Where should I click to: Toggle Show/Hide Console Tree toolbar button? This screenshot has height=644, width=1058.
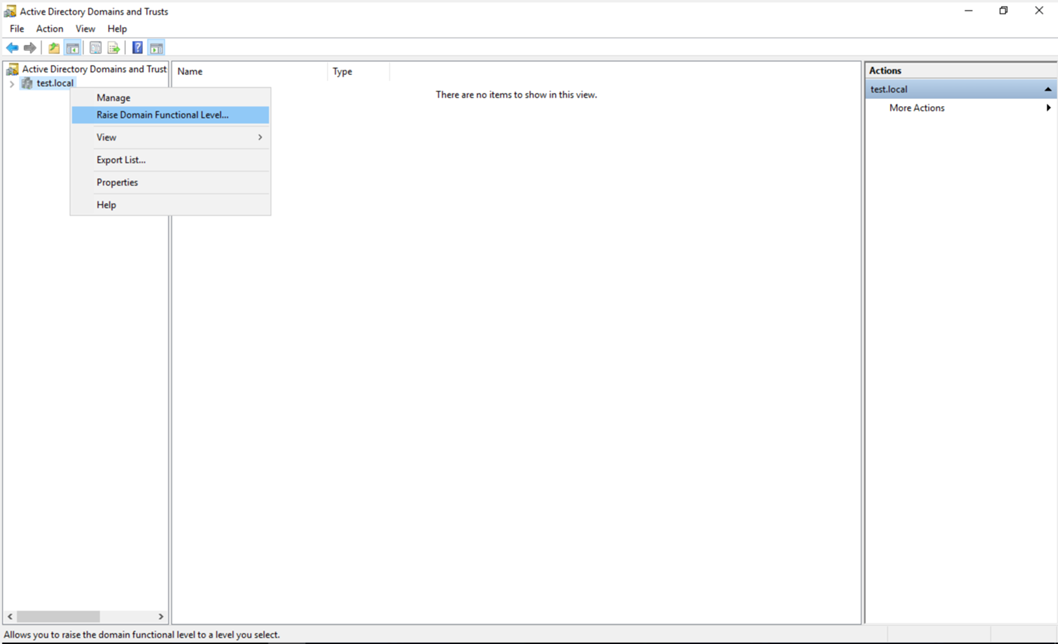(73, 48)
